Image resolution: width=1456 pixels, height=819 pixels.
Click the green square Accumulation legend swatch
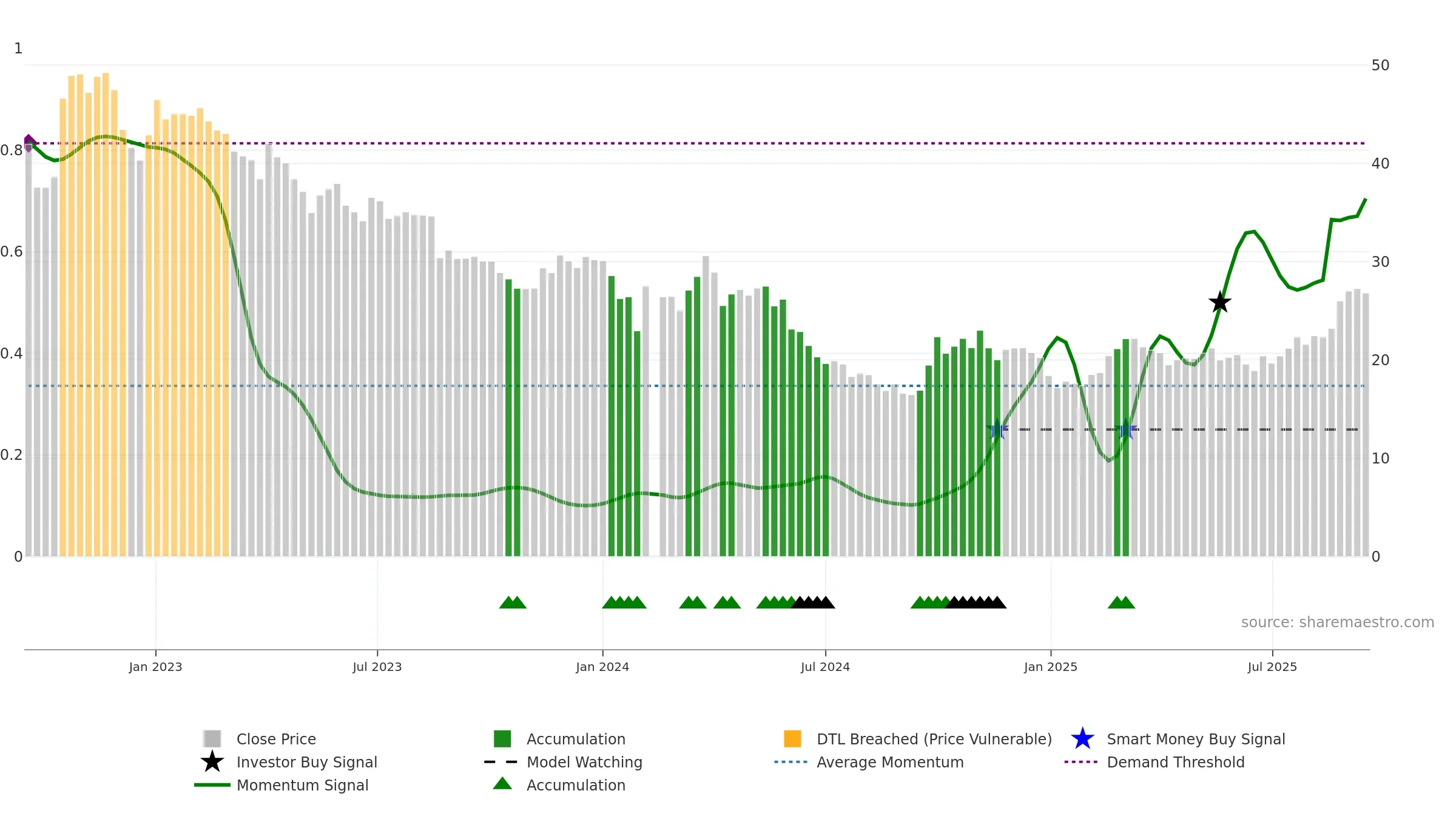502,739
